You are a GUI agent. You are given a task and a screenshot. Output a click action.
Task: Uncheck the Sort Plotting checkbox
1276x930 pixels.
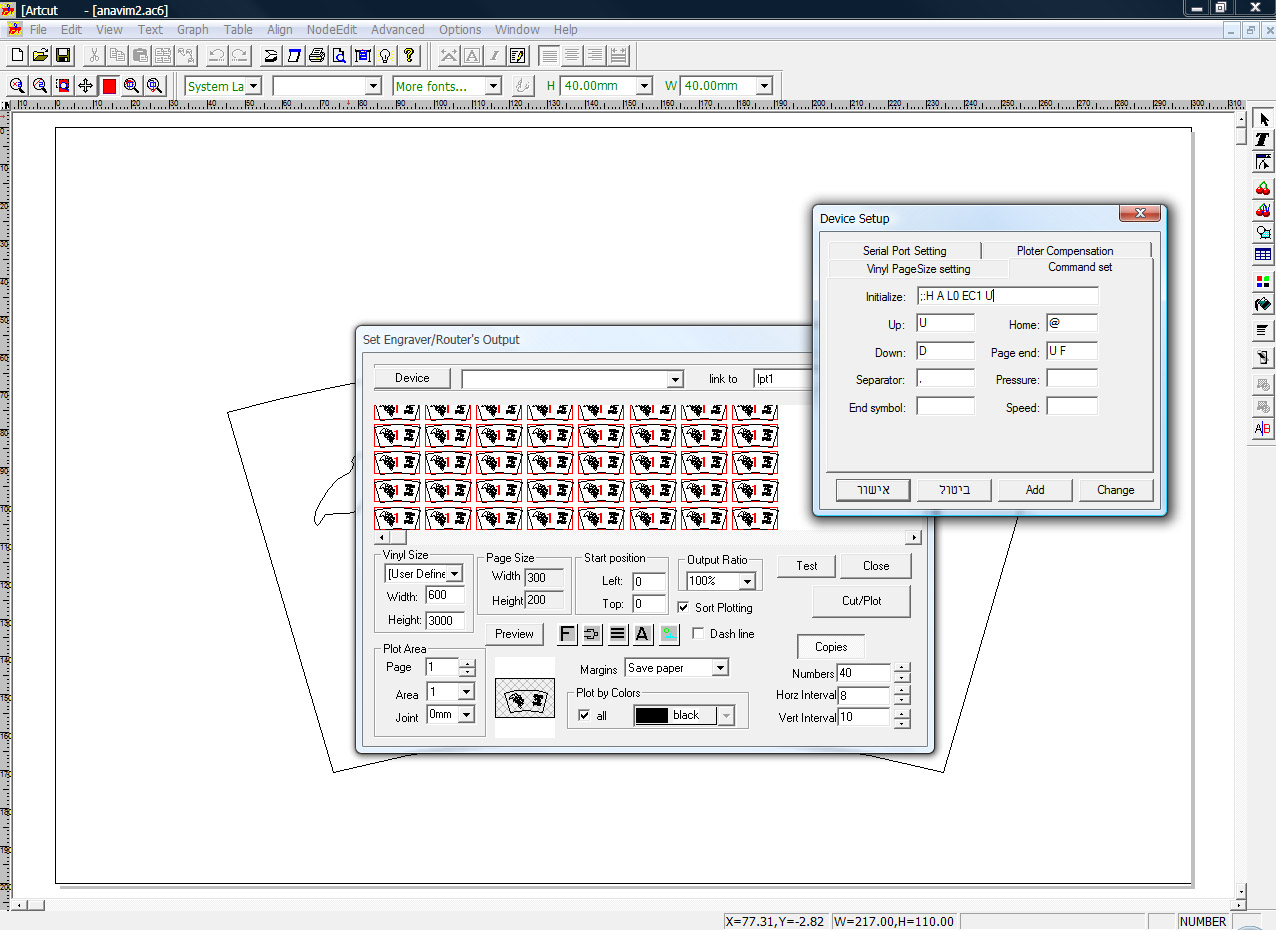click(683, 607)
